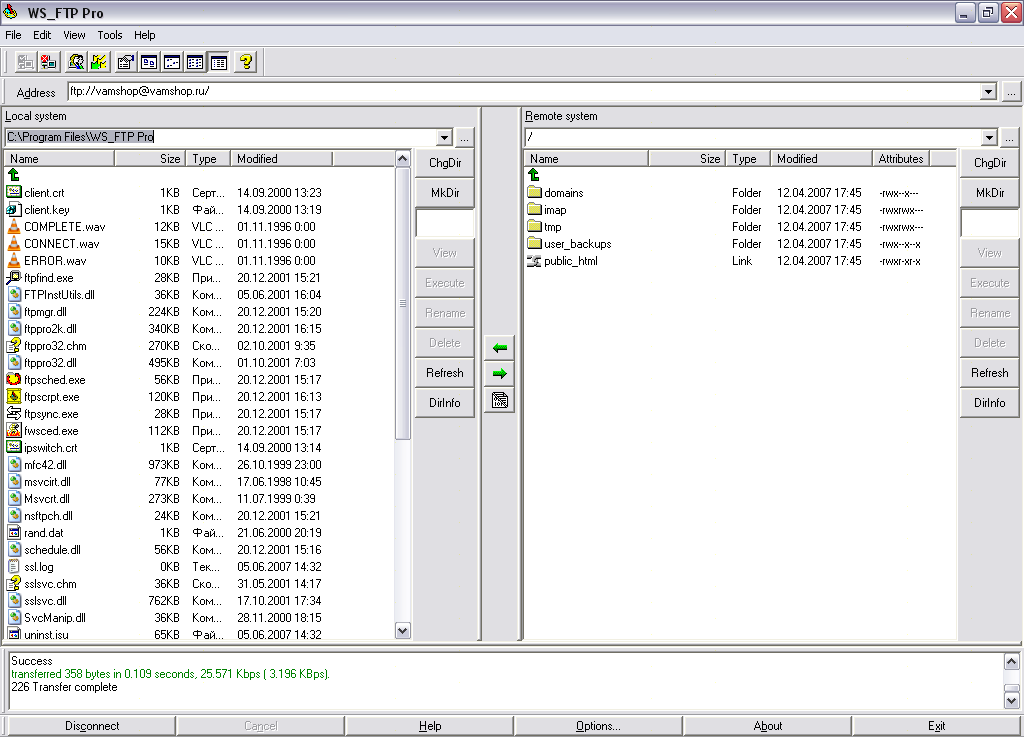Click in the Address input field
This screenshot has width=1024, height=737.
point(524,91)
